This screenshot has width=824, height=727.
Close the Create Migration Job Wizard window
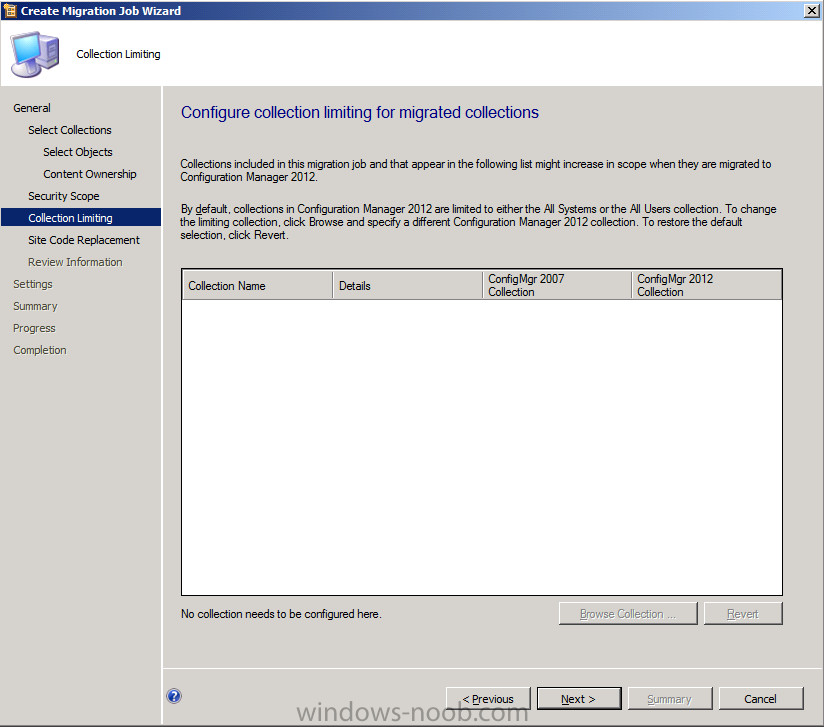pyautogui.click(x=811, y=11)
